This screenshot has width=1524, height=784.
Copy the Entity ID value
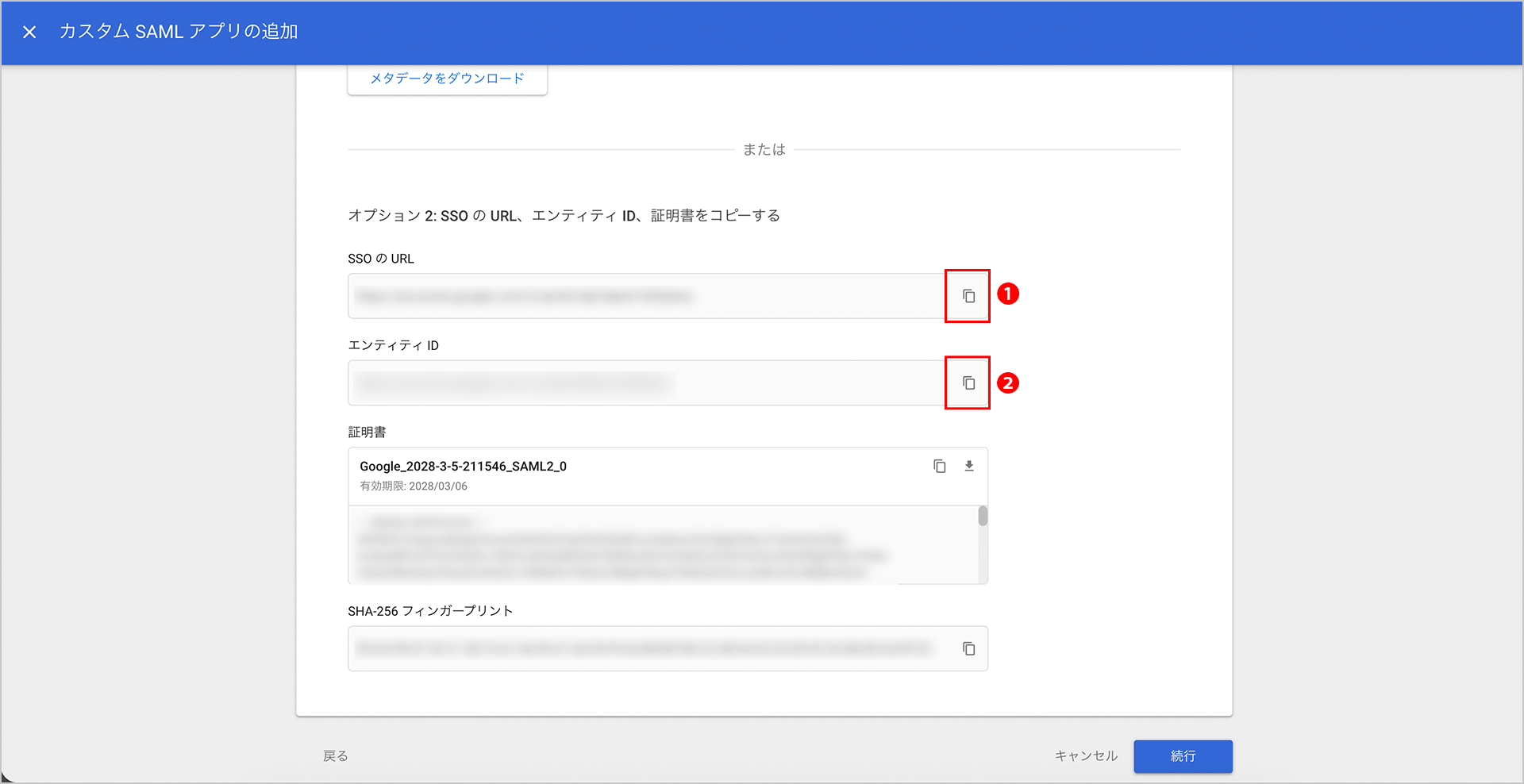(968, 383)
